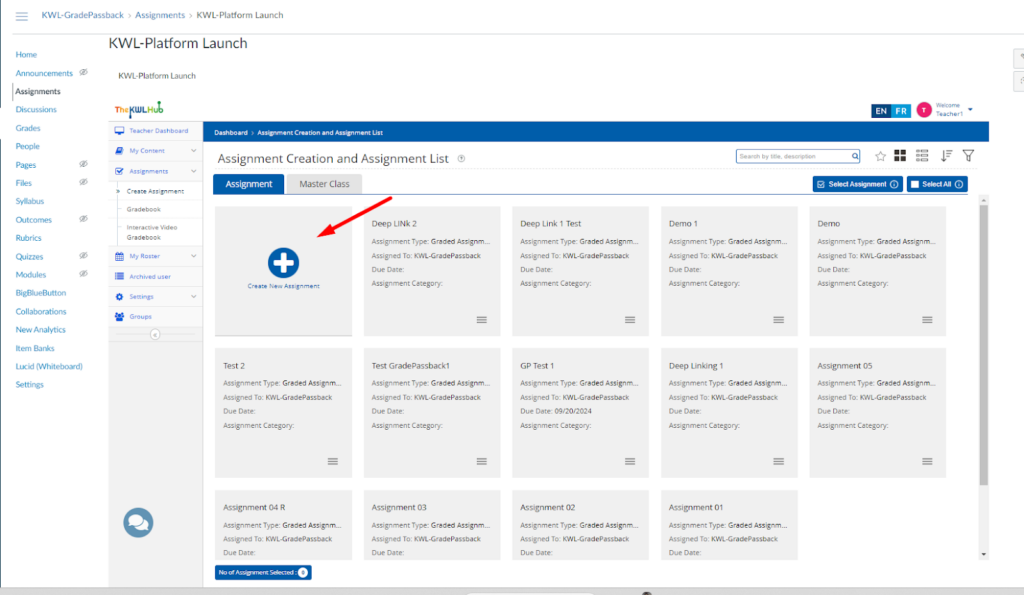Switch to the Master Class tab

pyautogui.click(x=324, y=184)
